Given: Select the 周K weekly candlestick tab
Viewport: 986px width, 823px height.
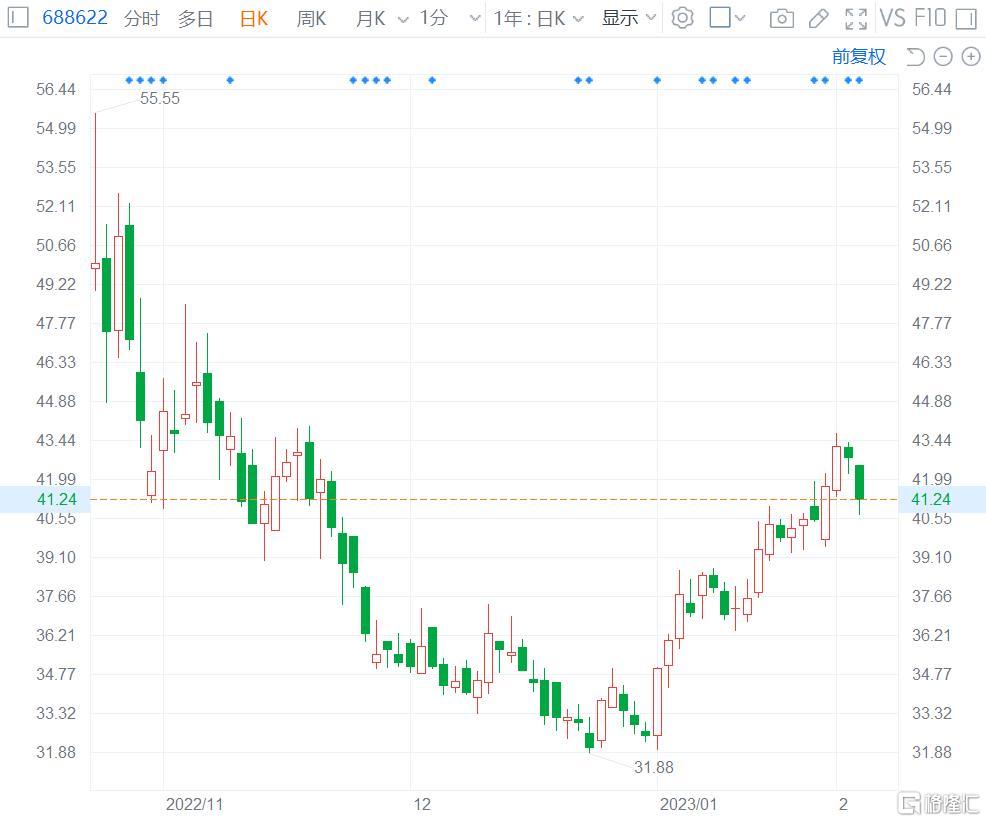Looking at the screenshot, I should [311, 18].
